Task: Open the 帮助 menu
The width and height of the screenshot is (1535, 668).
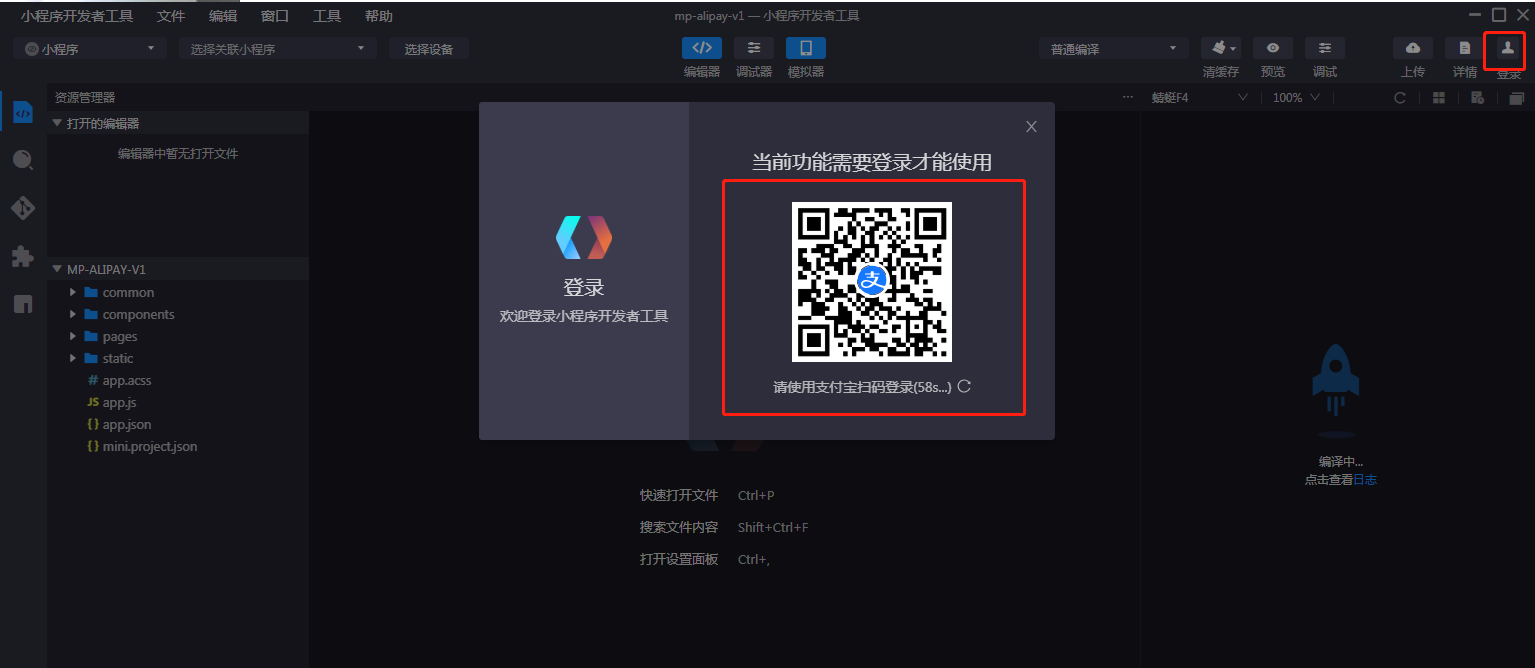Action: pyautogui.click(x=379, y=16)
